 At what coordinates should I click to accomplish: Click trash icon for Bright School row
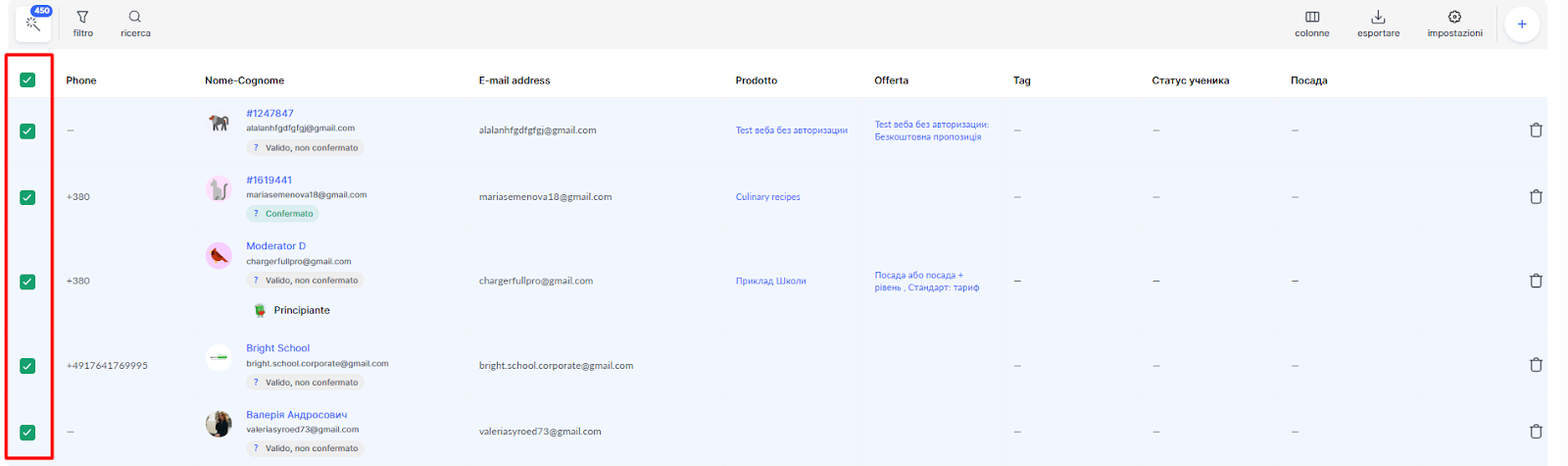click(1536, 365)
